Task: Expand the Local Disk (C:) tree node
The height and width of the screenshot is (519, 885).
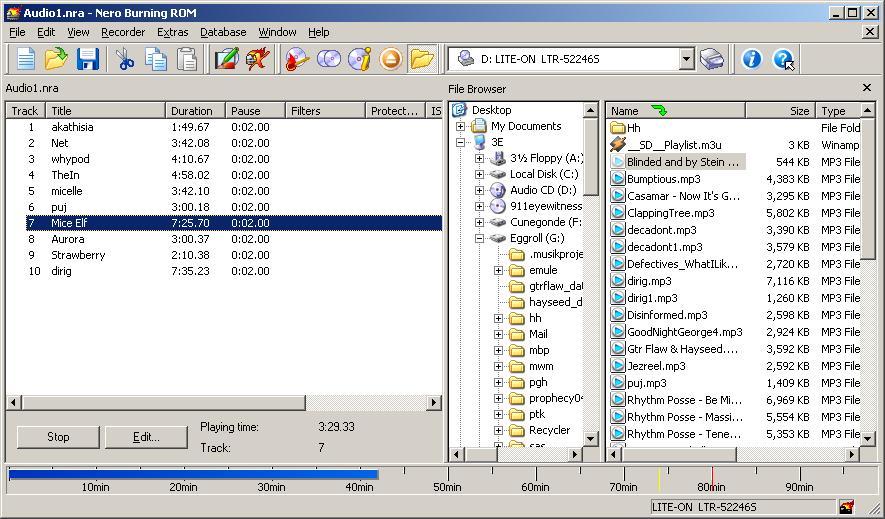Action: 479,174
